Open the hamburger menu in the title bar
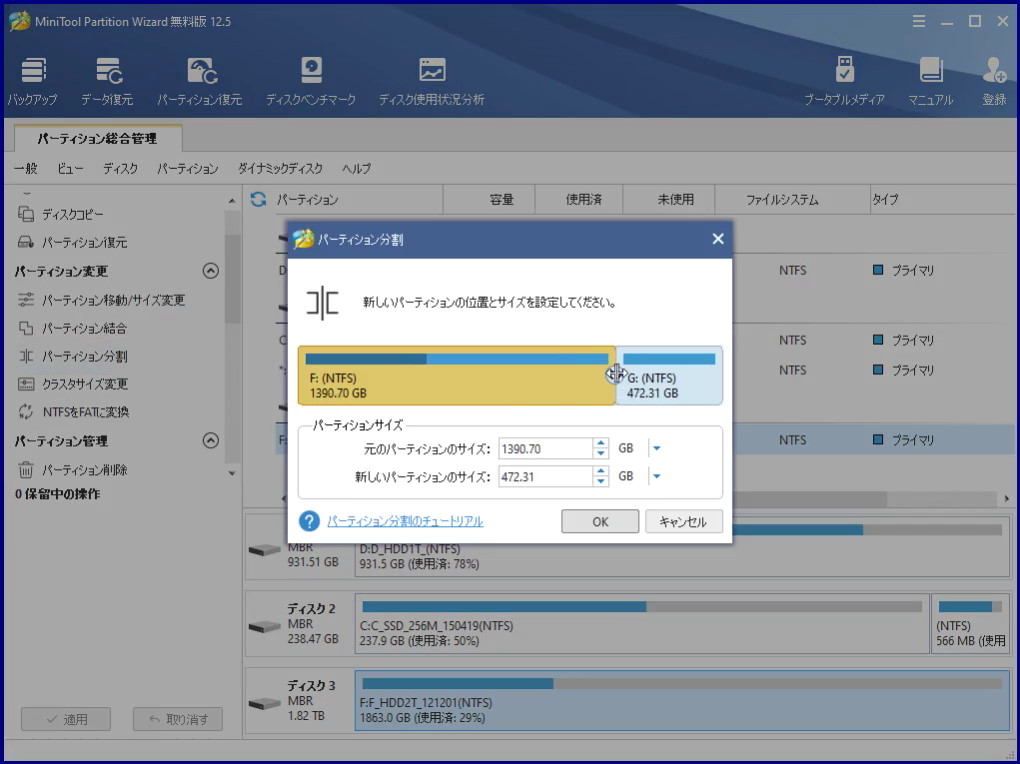Screen dimensions: 1020x764 tap(919, 21)
